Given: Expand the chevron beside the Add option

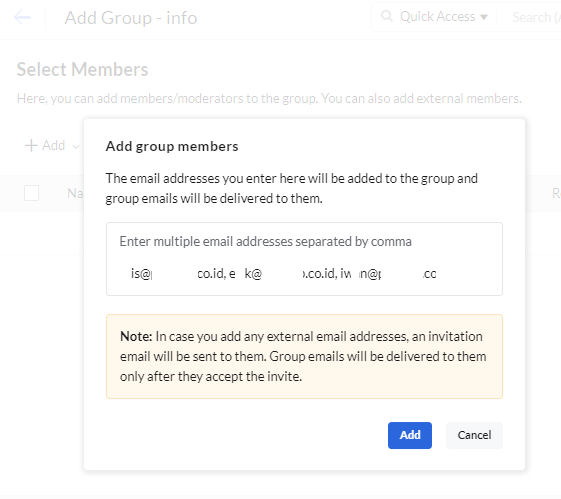Looking at the screenshot, I should click(x=75, y=146).
